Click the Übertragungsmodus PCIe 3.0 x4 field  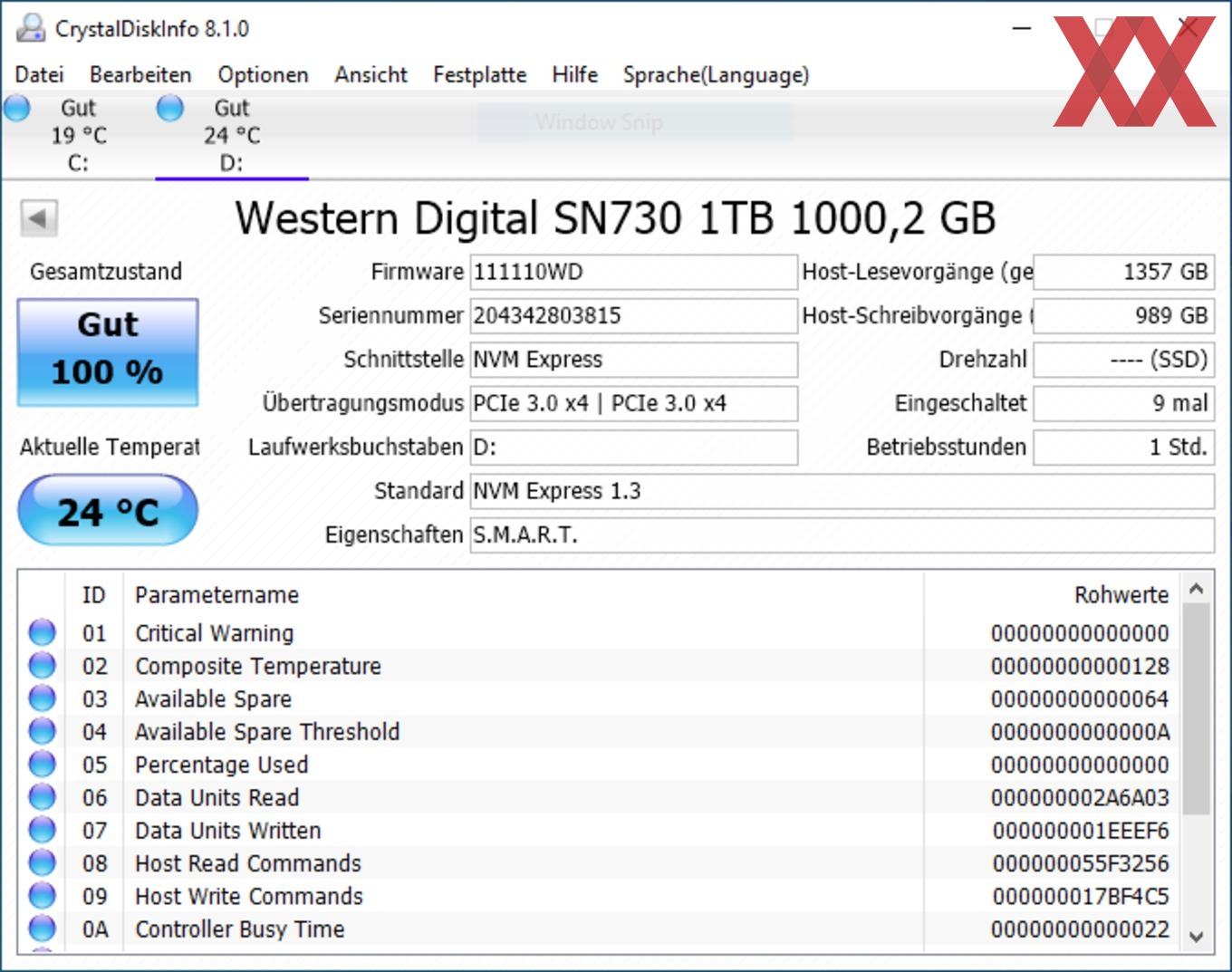click(633, 403)
